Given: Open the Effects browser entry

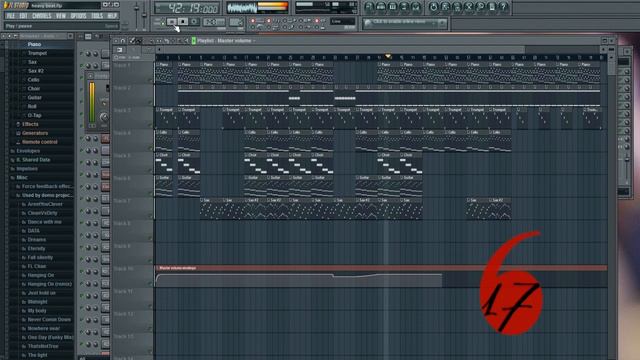Looking at the screenshot, I should pos(30,124).
